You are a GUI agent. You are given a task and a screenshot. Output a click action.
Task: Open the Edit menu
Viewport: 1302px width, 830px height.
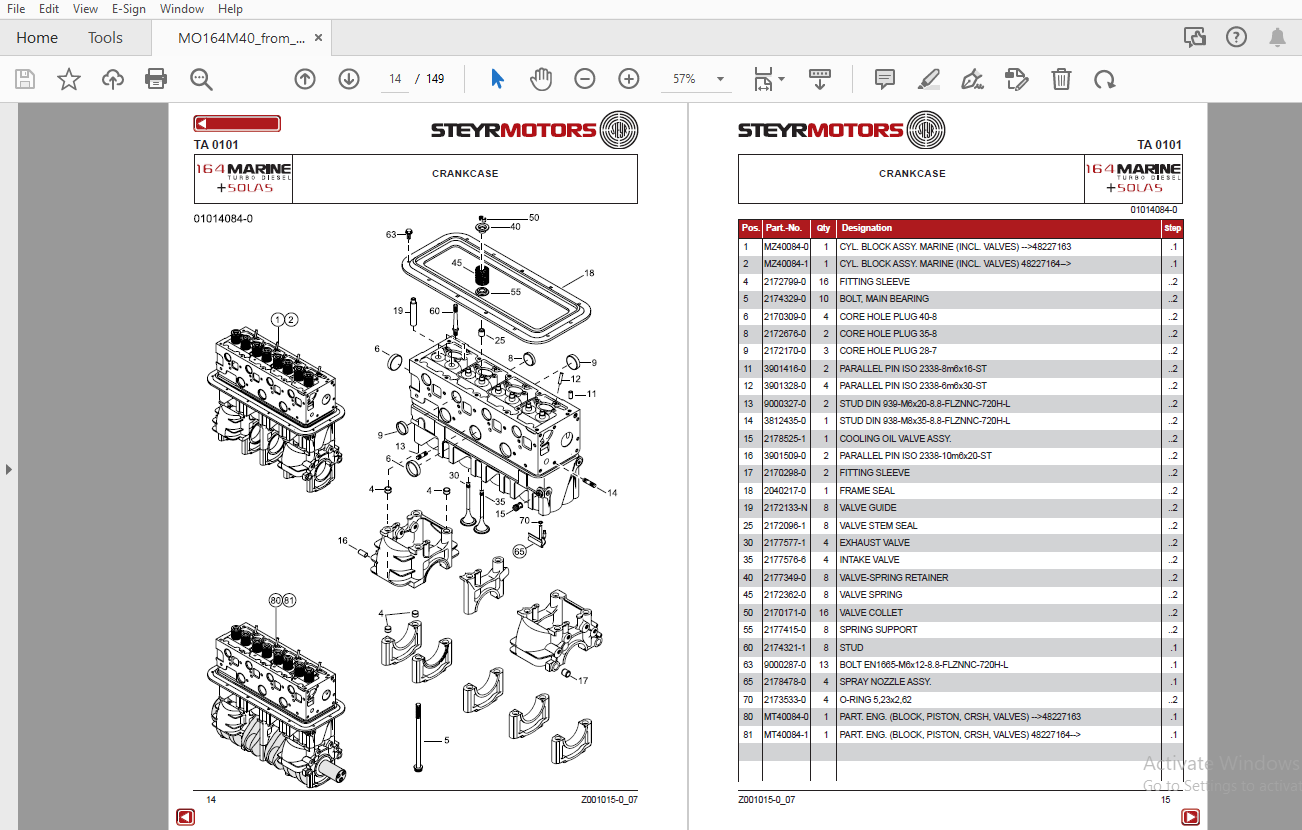coord(49,9)
